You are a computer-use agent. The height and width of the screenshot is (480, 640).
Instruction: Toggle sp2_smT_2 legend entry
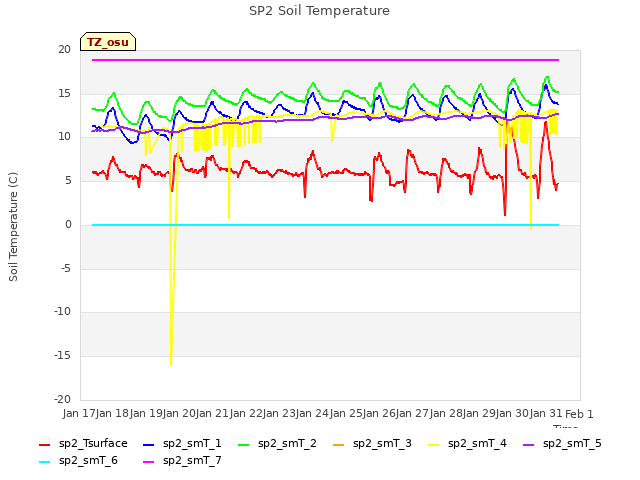point(278,444)
